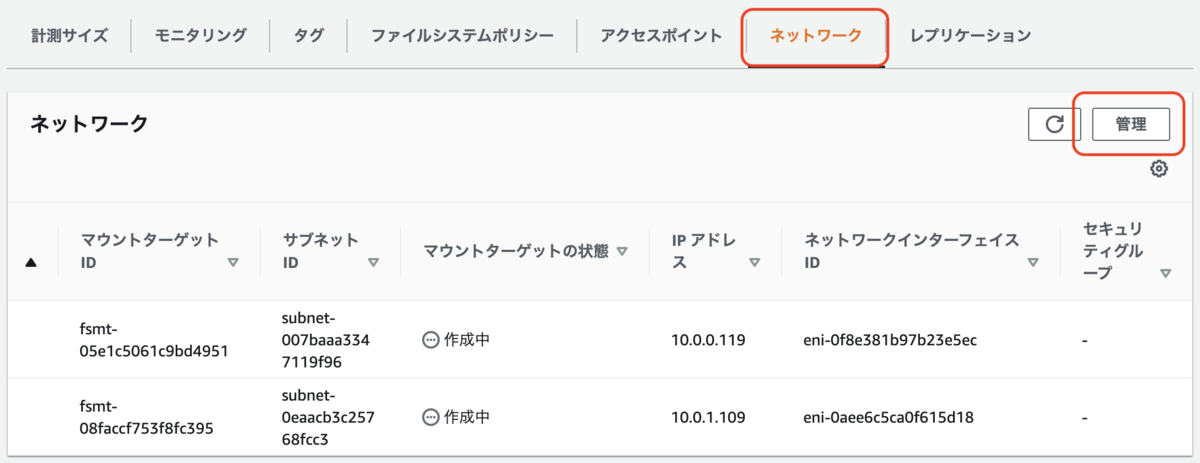Click pending status icon for fsmt-08faccf753f8fc395
The height and width of the screenshot is (463, 1200).
pos(431,416)
